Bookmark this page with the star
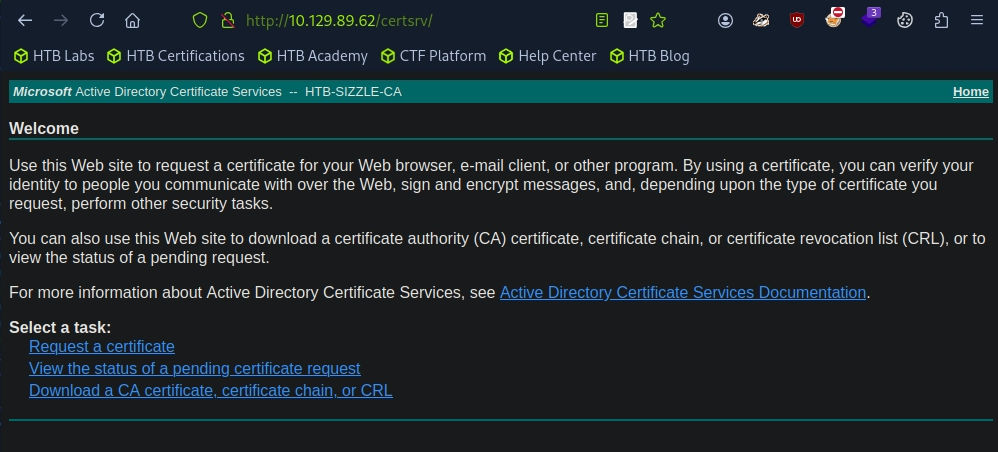 click(658, 20)
